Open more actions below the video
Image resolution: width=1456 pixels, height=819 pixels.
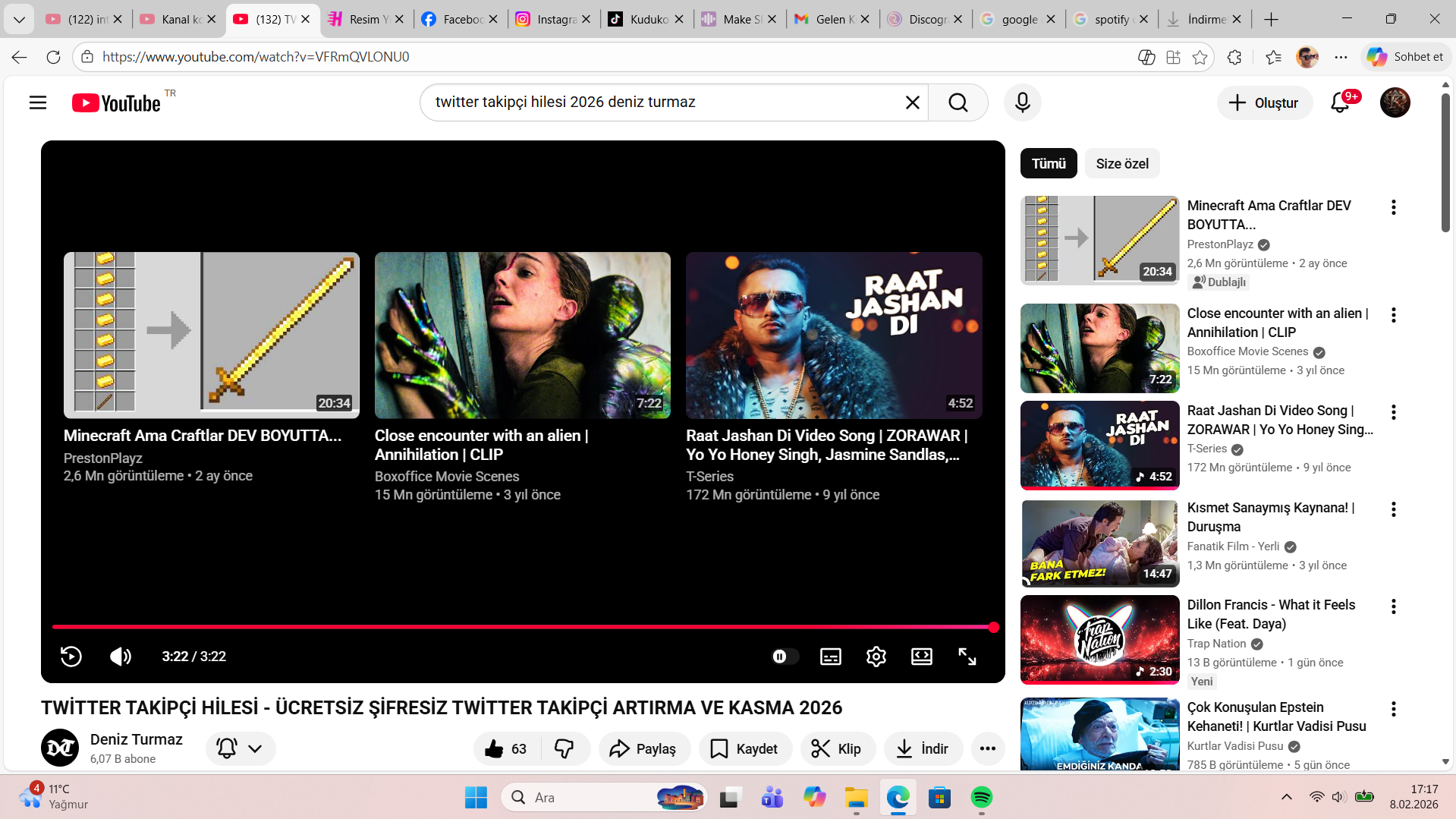click(988, 749)
